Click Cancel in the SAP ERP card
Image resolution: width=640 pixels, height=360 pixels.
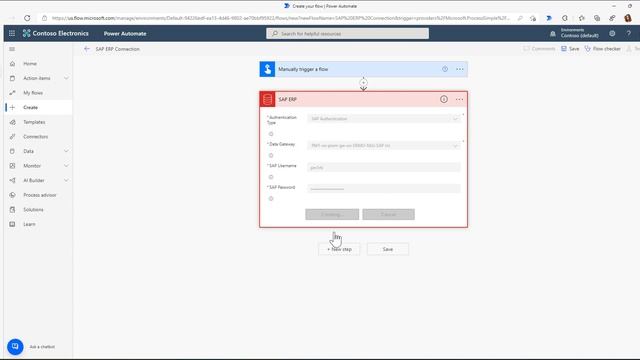click(389, 214)
